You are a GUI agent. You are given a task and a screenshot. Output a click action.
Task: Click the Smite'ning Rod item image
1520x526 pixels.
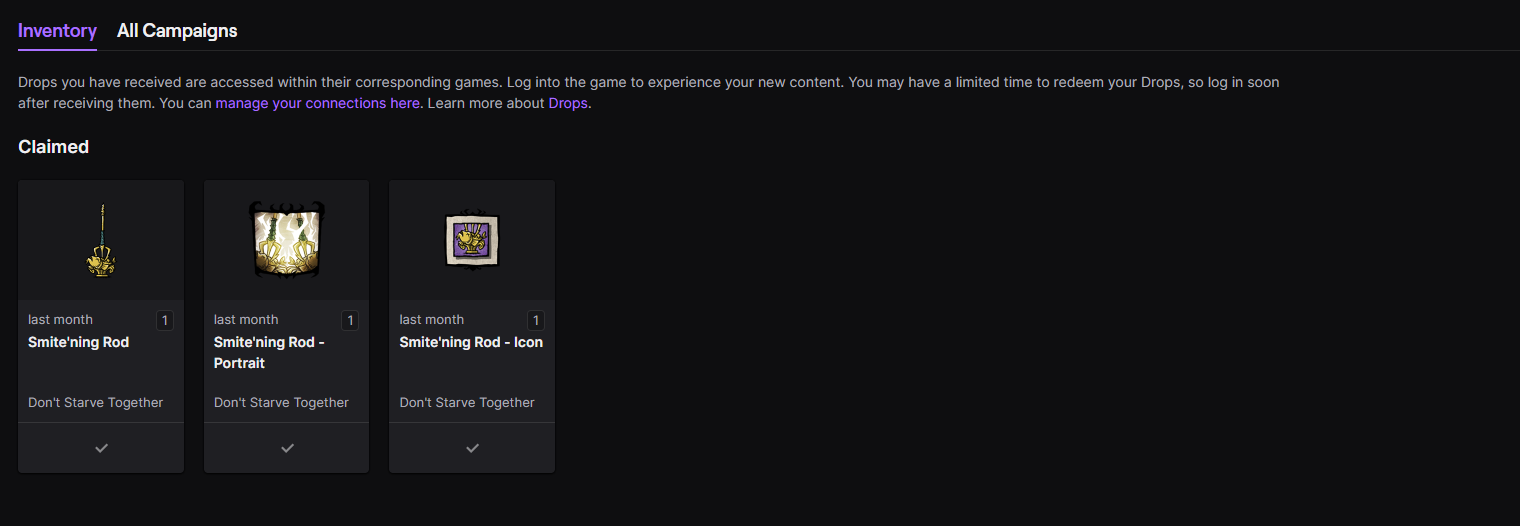(x=100, y=240)
